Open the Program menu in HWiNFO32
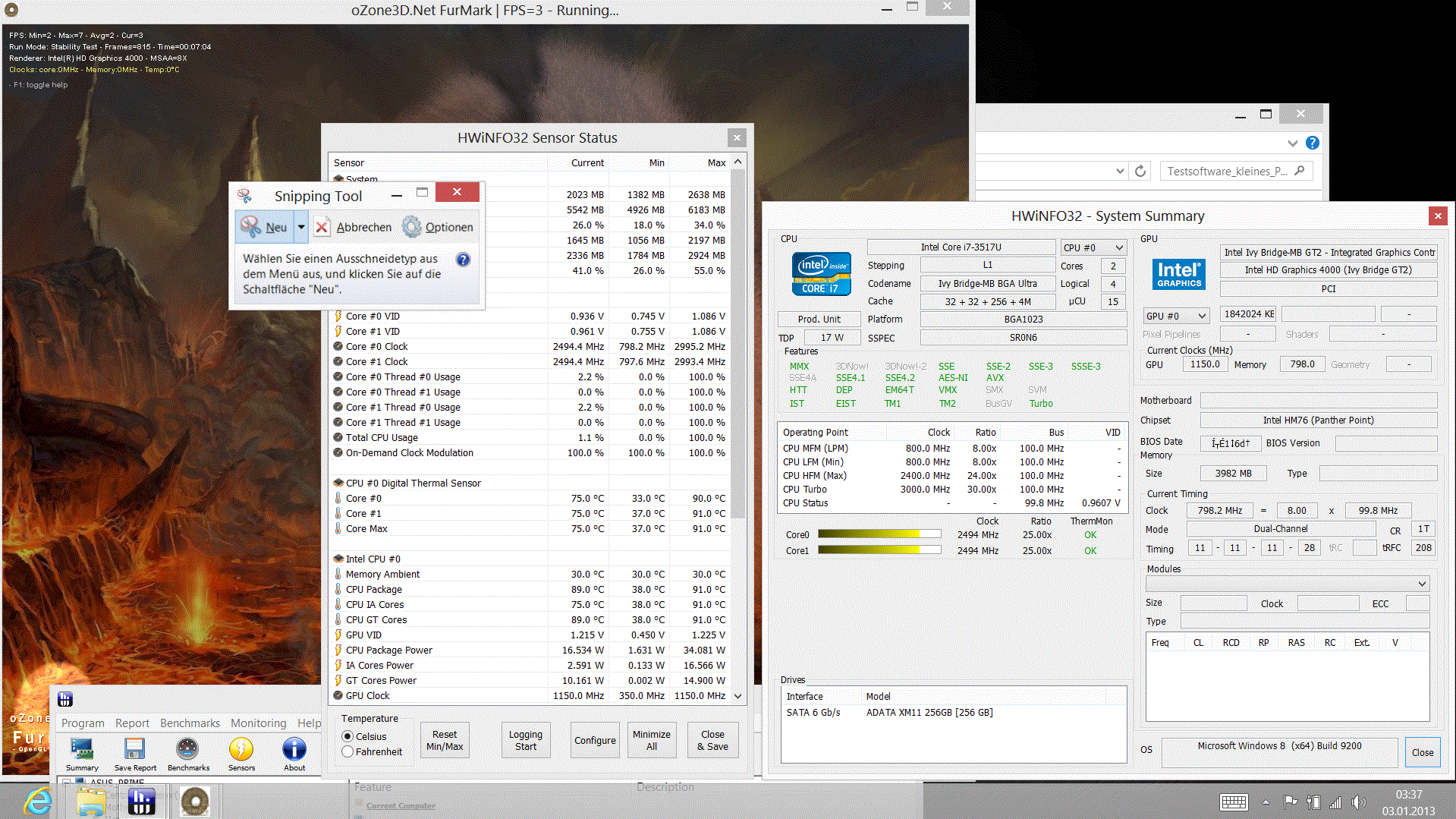 point(83,723)
